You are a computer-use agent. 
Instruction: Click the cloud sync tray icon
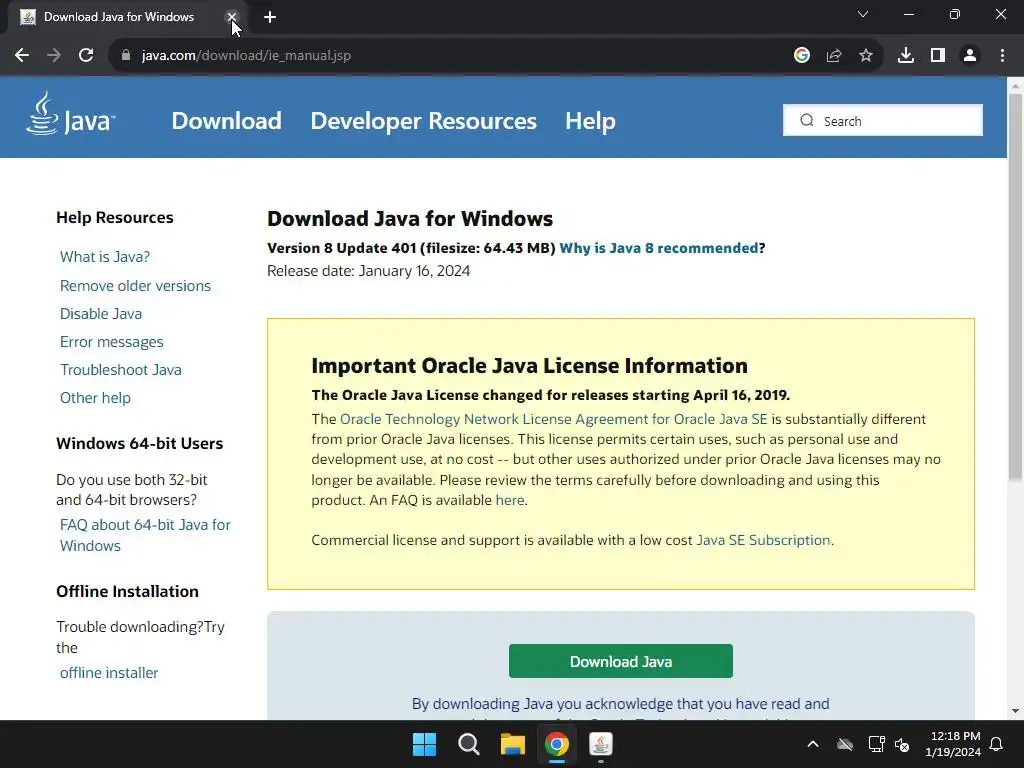[x=845, y=744]
